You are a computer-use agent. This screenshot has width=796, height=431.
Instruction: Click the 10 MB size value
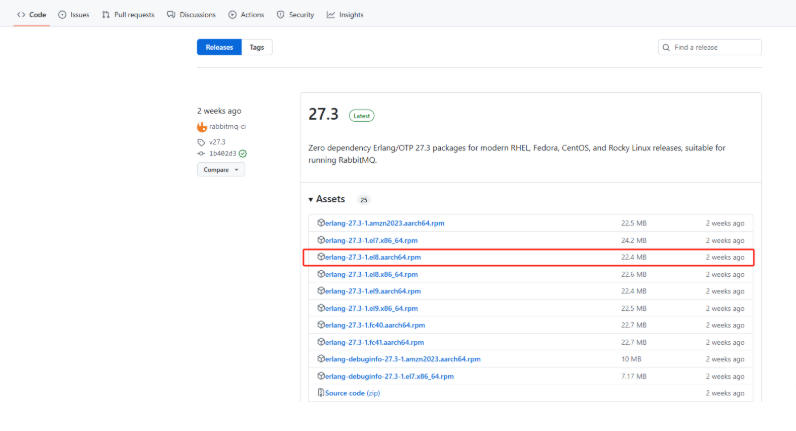click(631, 359)
